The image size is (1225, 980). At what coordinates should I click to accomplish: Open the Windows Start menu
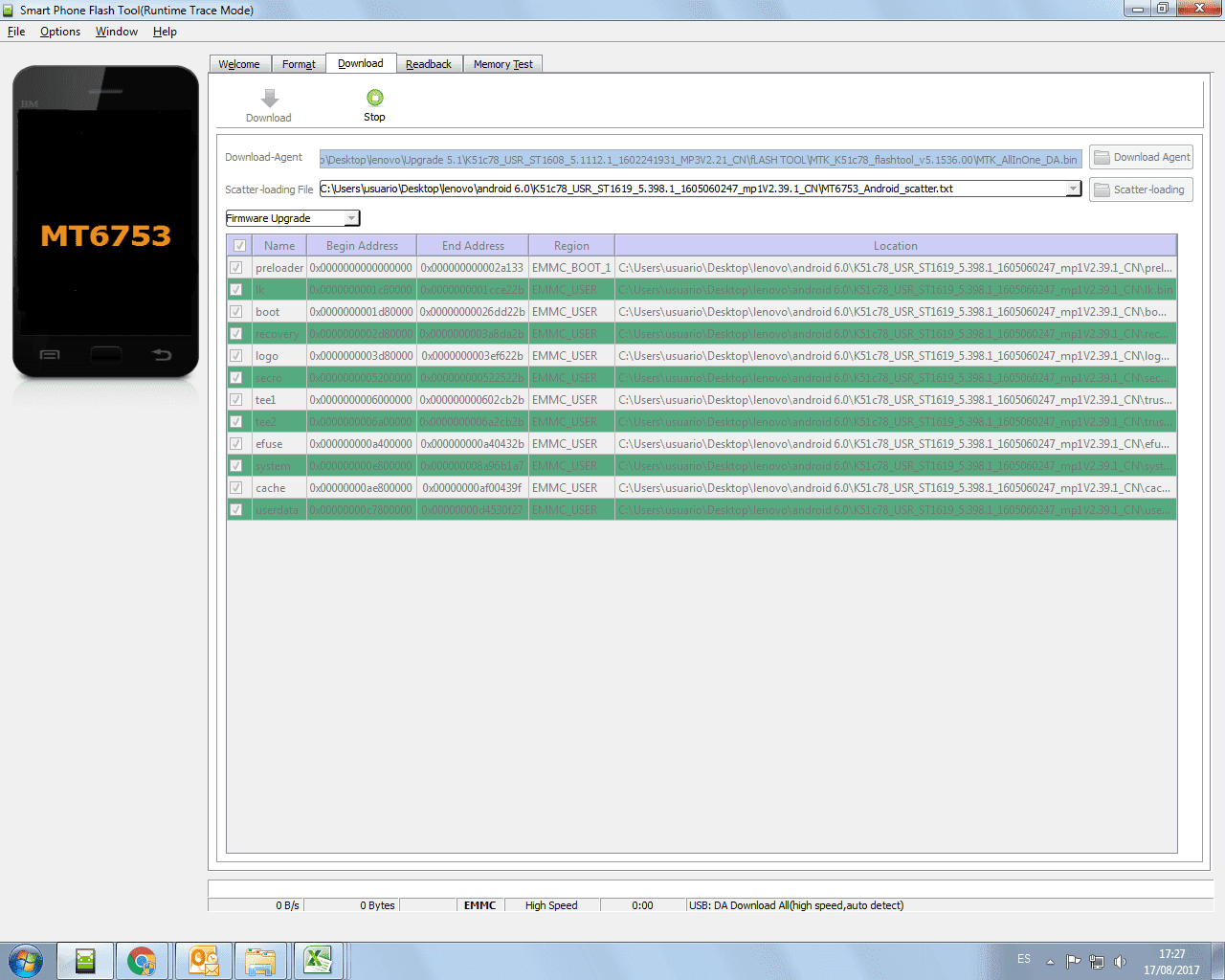[26, 961]
